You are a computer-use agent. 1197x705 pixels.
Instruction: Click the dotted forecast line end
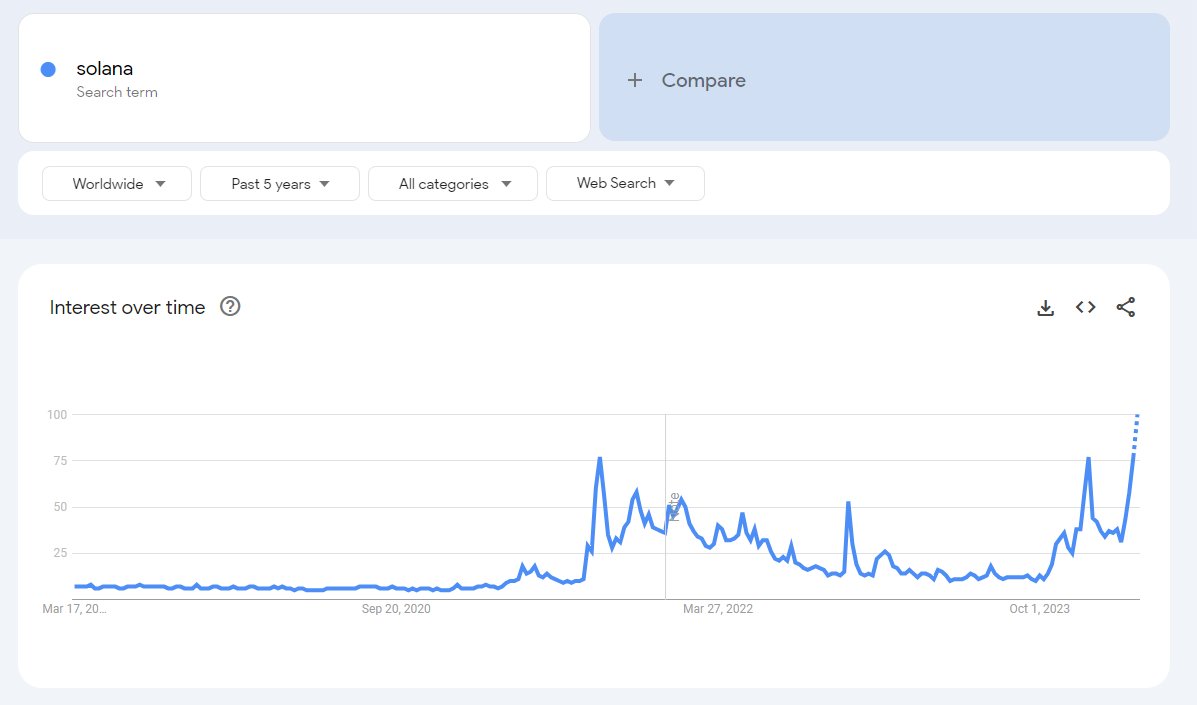click(x=1137, y=417)
